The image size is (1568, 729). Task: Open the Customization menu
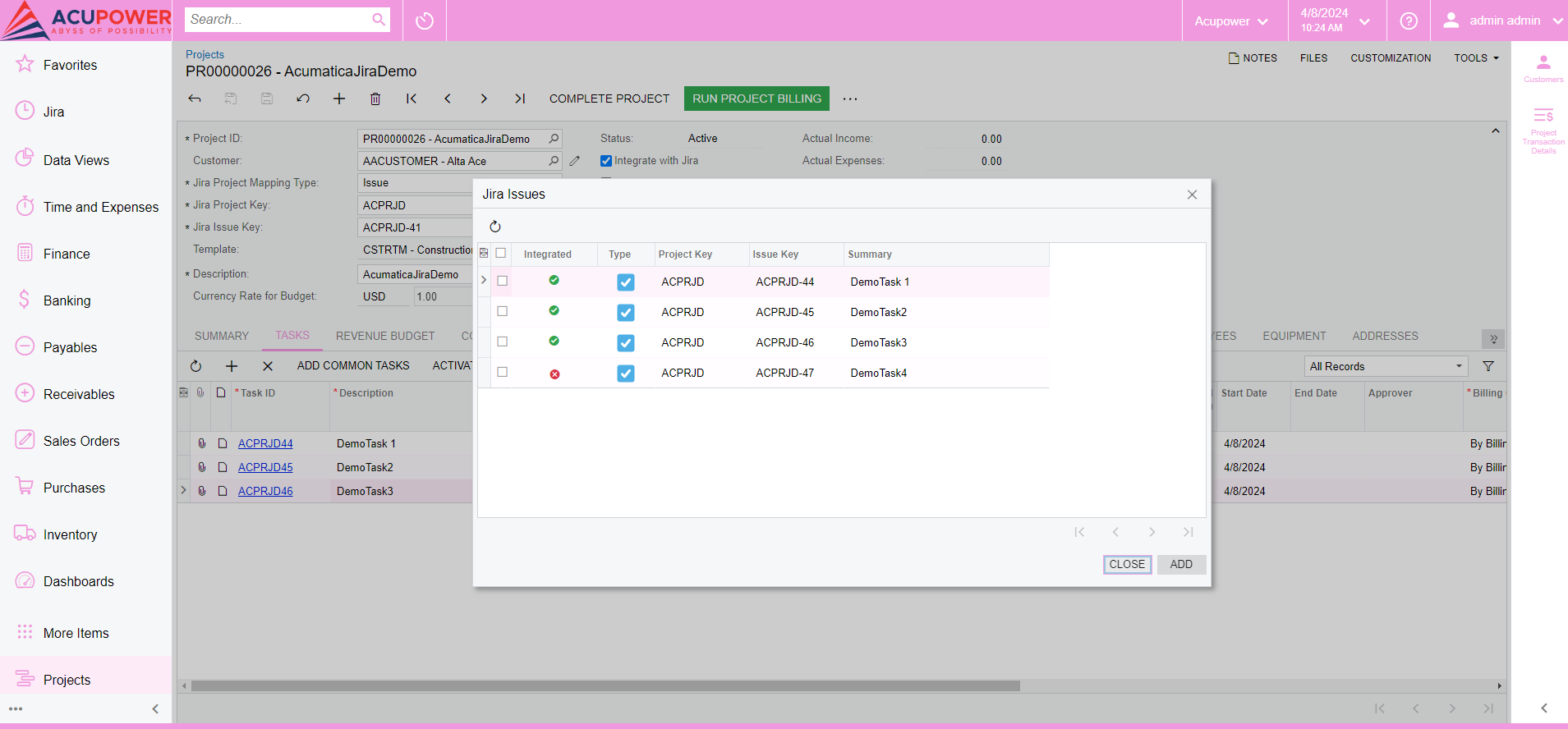[1391, 57]
